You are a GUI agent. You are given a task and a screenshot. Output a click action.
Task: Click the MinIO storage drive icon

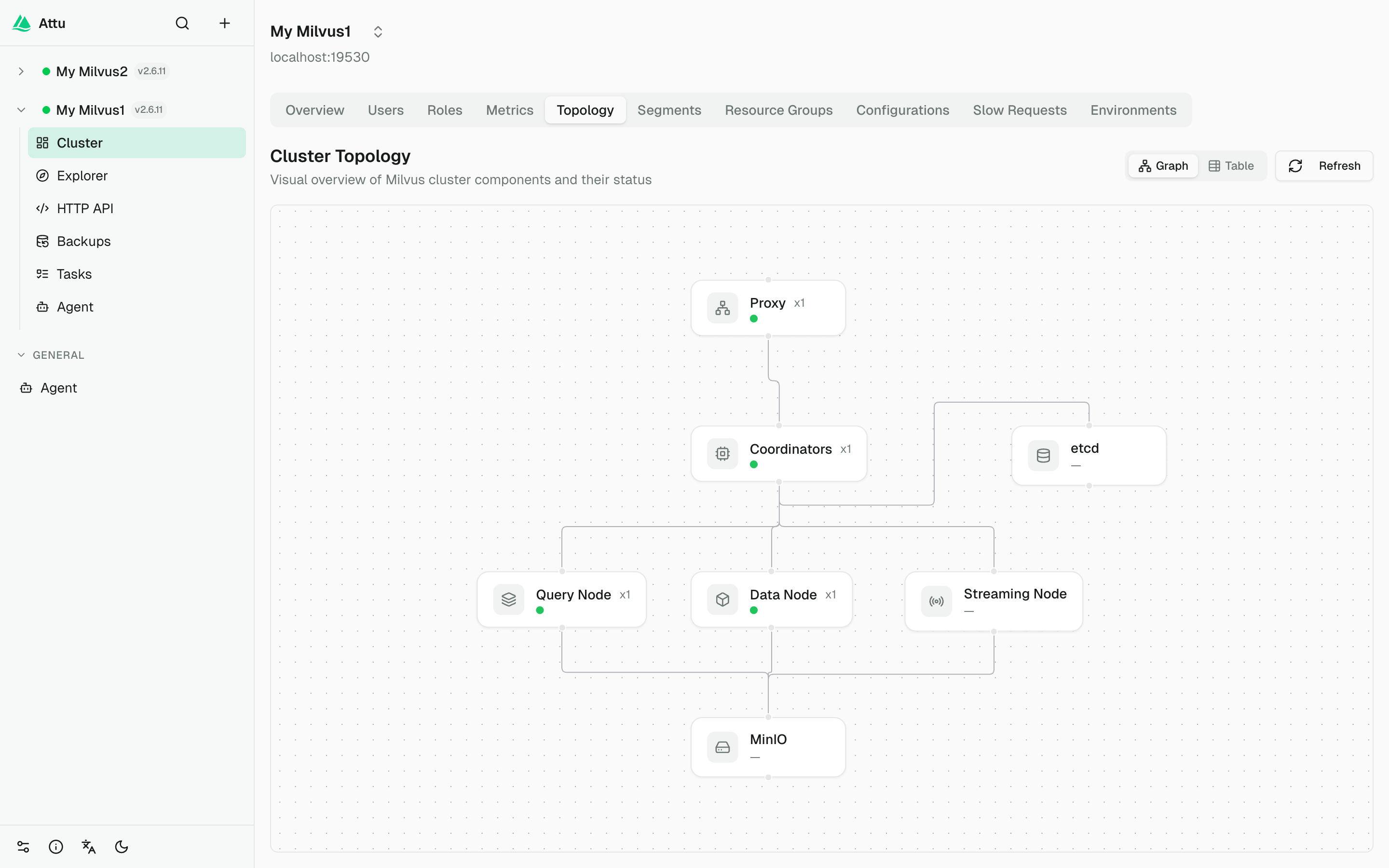[x=722, y=747]
